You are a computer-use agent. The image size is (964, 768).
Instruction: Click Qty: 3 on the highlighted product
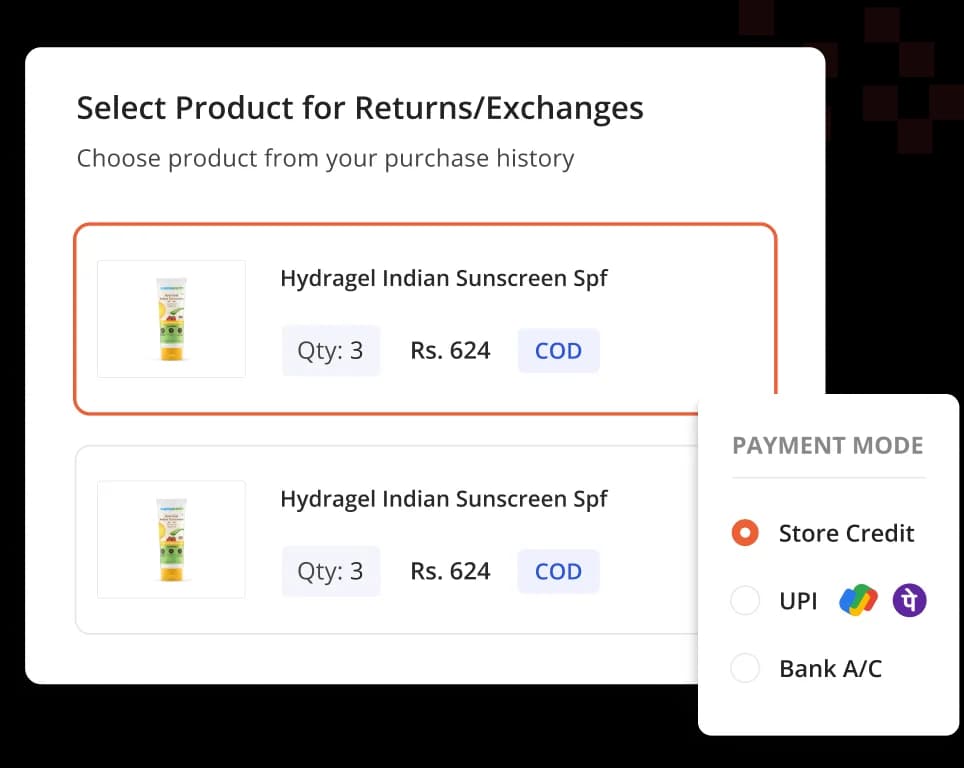[x=331, y=350]
